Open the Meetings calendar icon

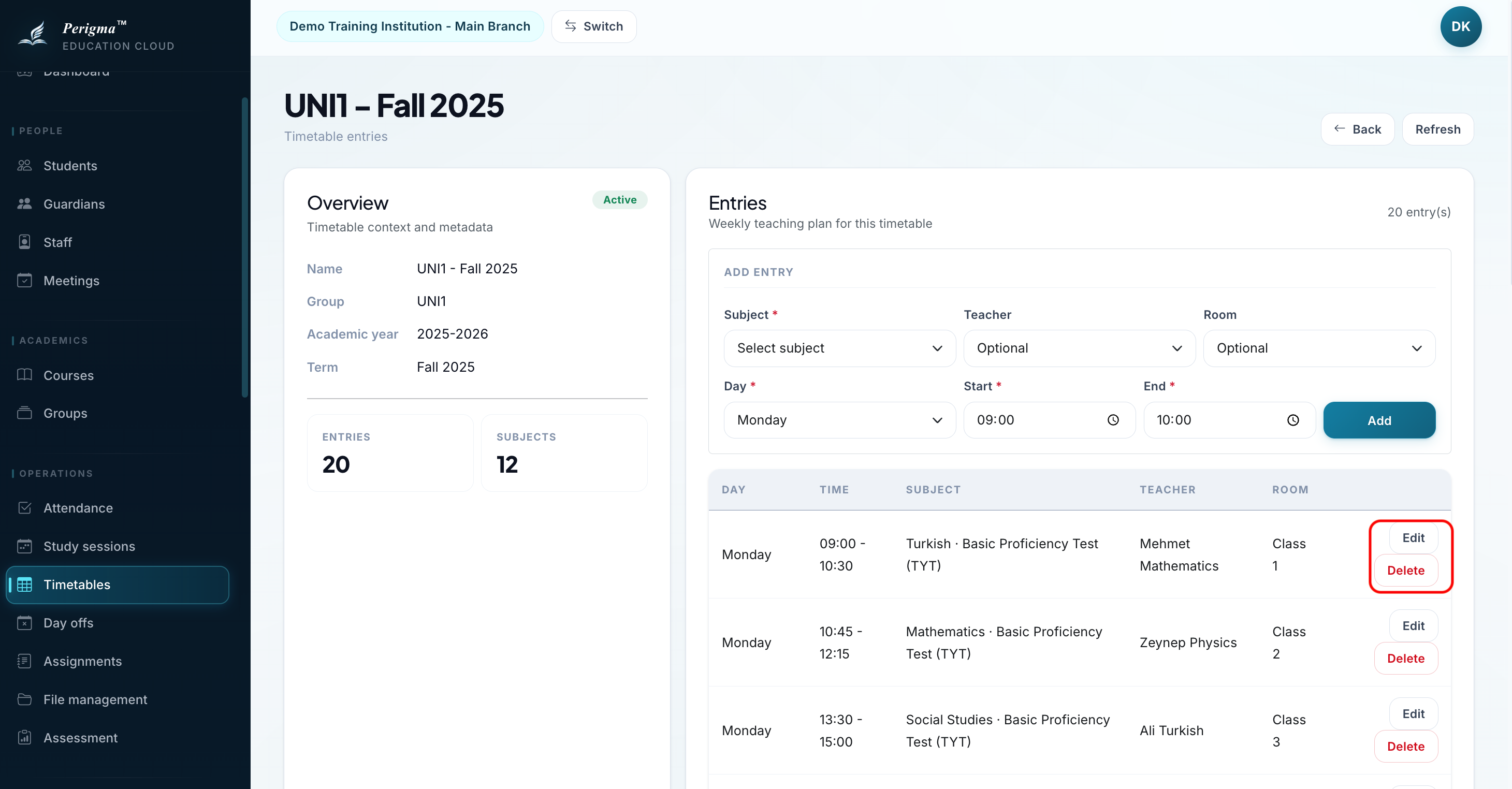[24, 280]
